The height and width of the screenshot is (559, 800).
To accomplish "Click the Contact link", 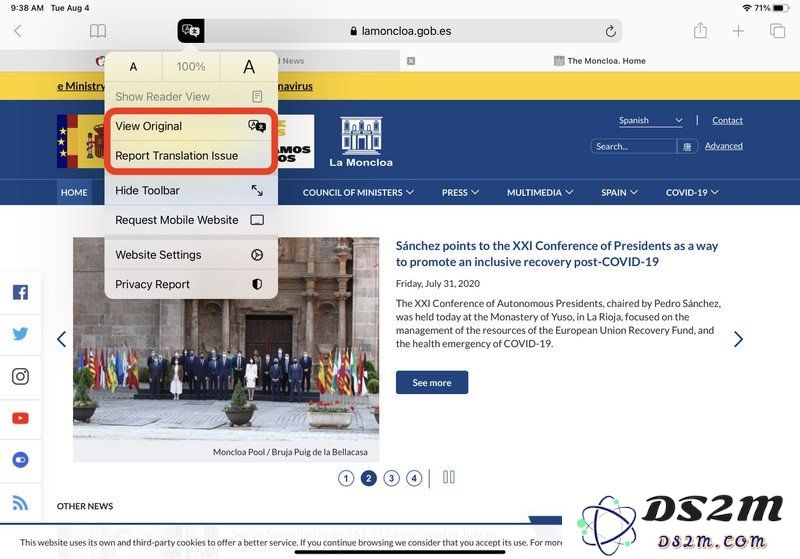I will click(727, 120).
